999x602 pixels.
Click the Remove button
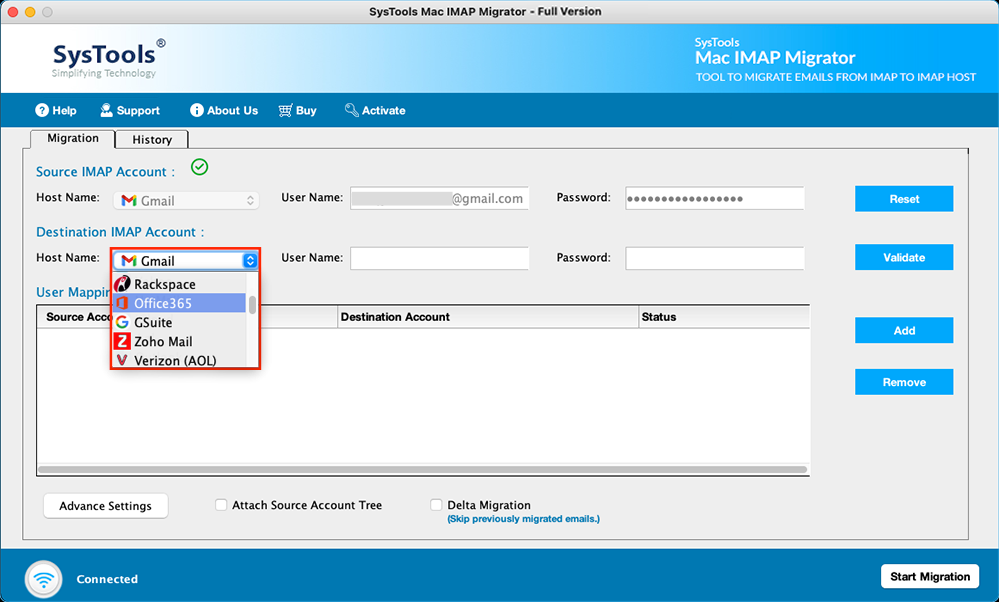(904, 382)
